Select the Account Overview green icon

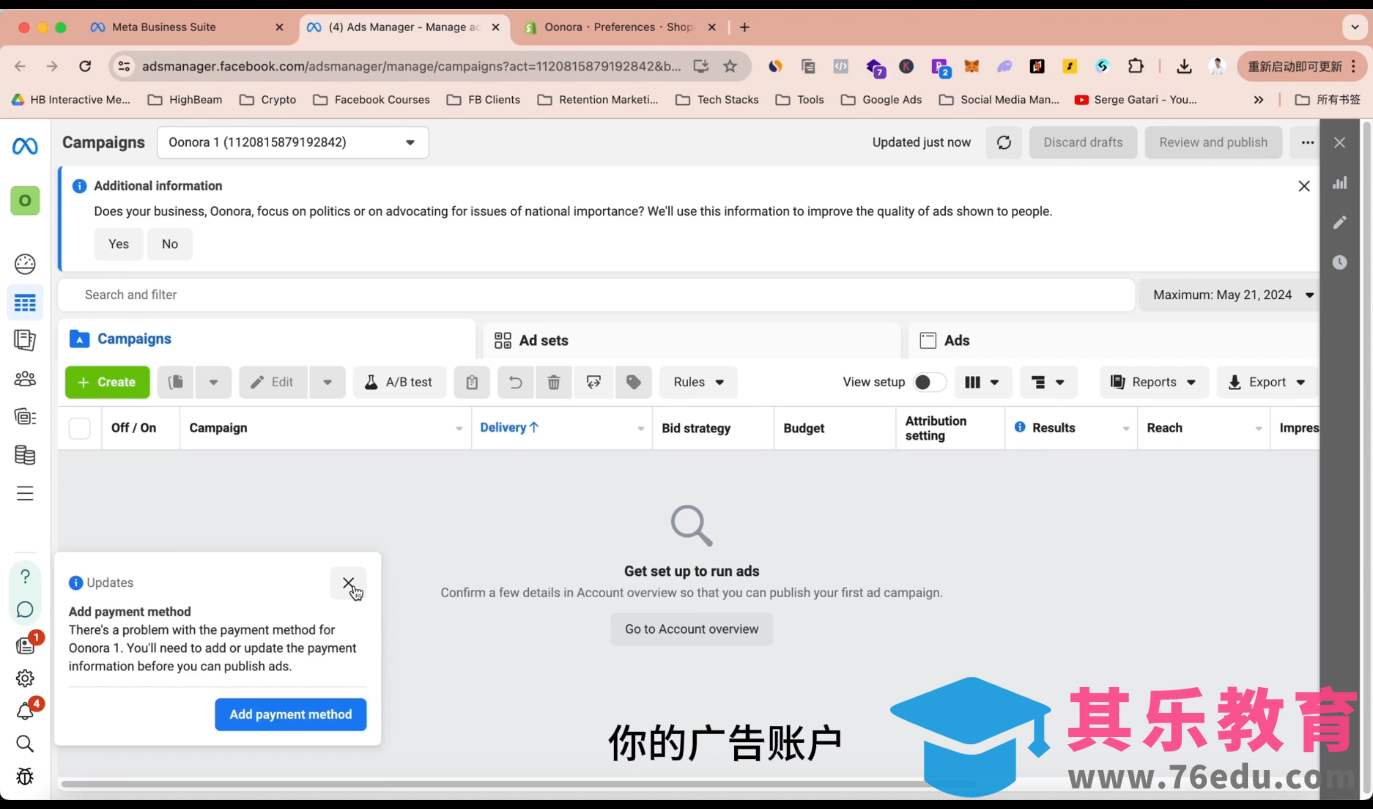(25, 200)
